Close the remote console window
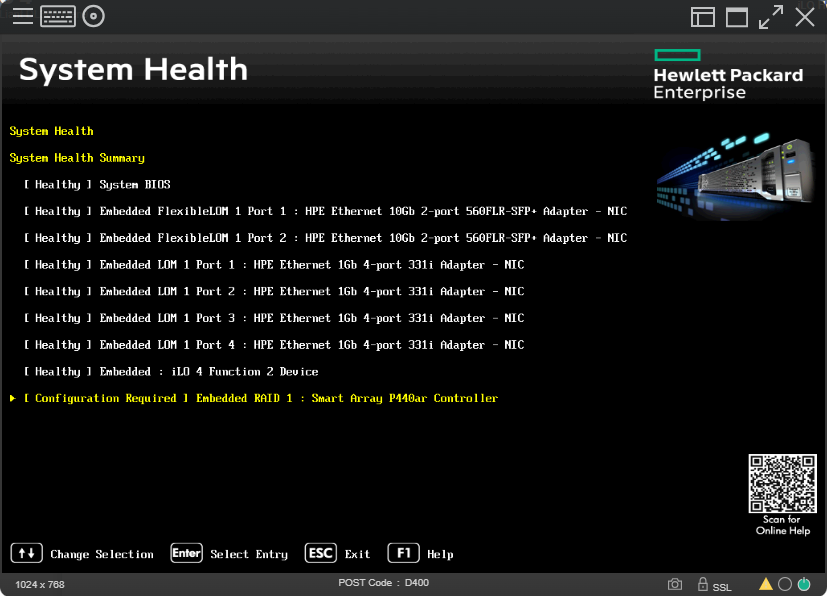This screenshot has height=596, width=827. click(x=805, y=17)
